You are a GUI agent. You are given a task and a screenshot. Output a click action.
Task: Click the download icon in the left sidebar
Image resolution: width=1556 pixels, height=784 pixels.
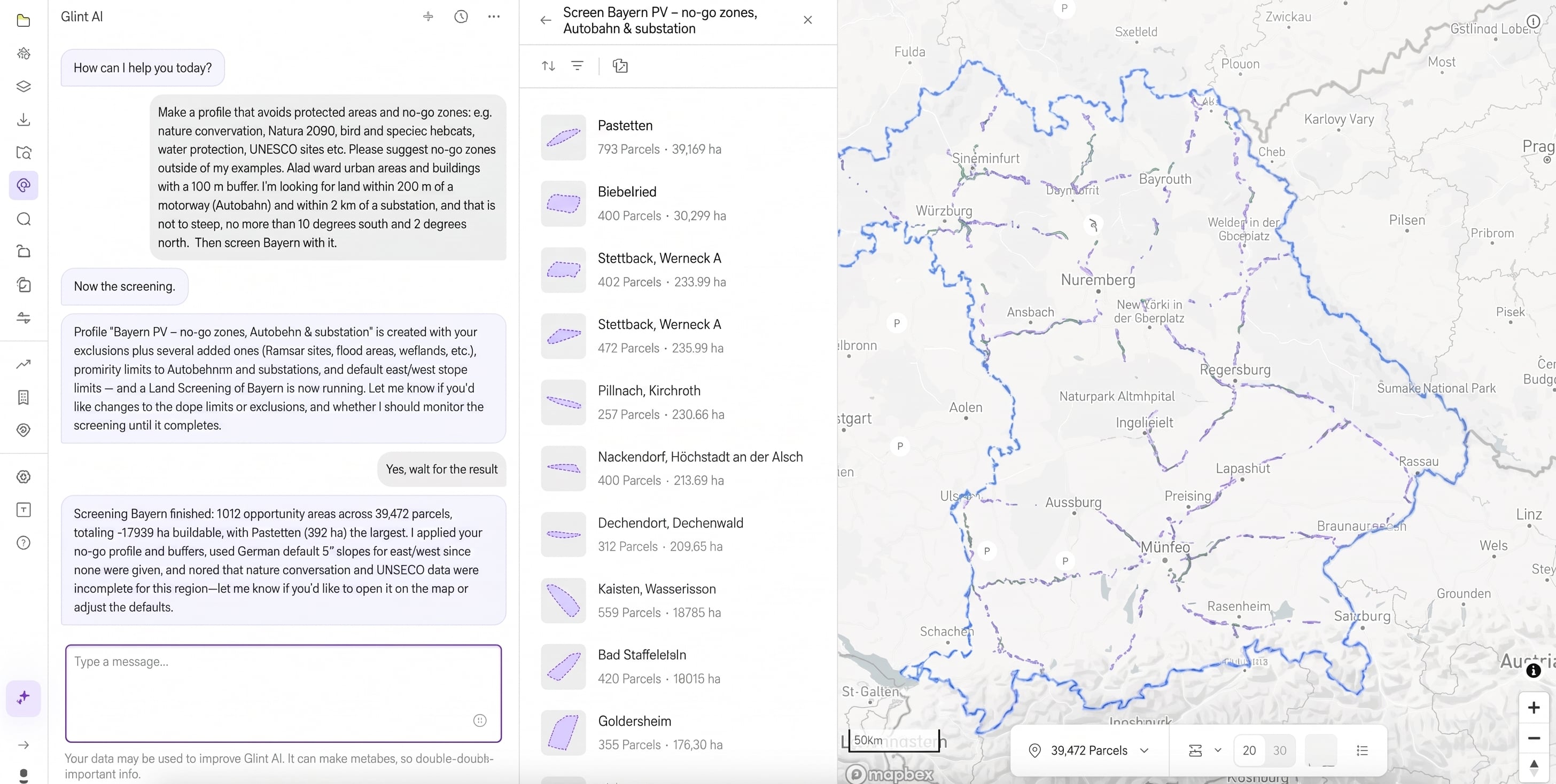[24, 120]
